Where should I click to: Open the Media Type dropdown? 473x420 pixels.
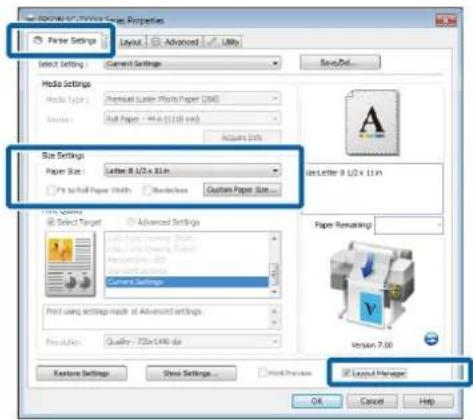pos(192,99)
